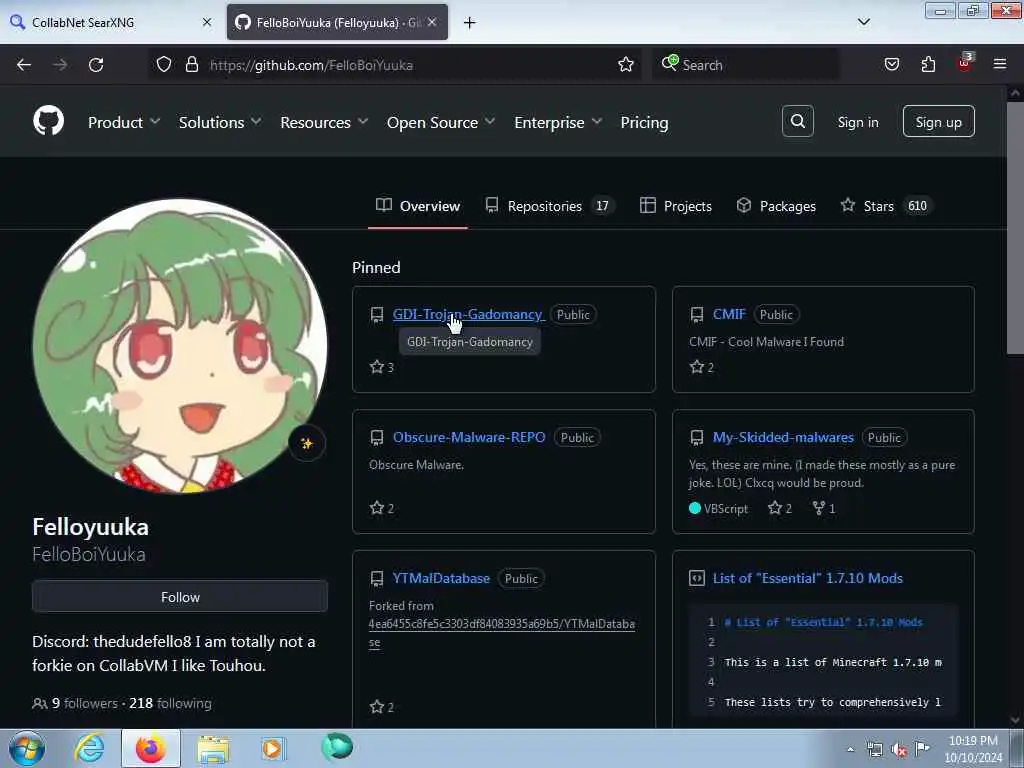The image size is (1024, 768).
Task: Open the Obscure-Malware-REPO repository
Action: [x=469, y=437]
